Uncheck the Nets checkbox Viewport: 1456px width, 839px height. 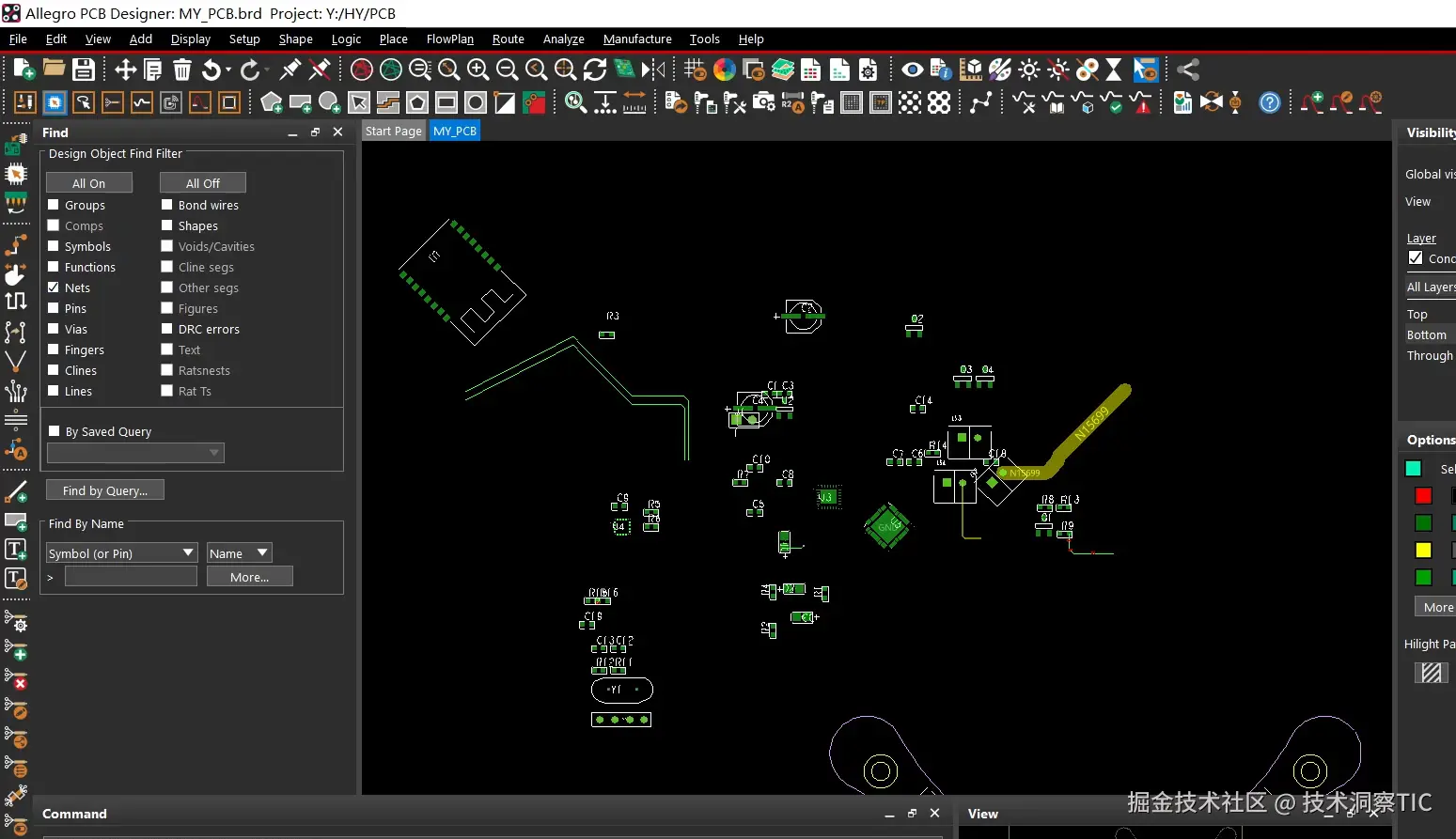click(x=54, y=287)
